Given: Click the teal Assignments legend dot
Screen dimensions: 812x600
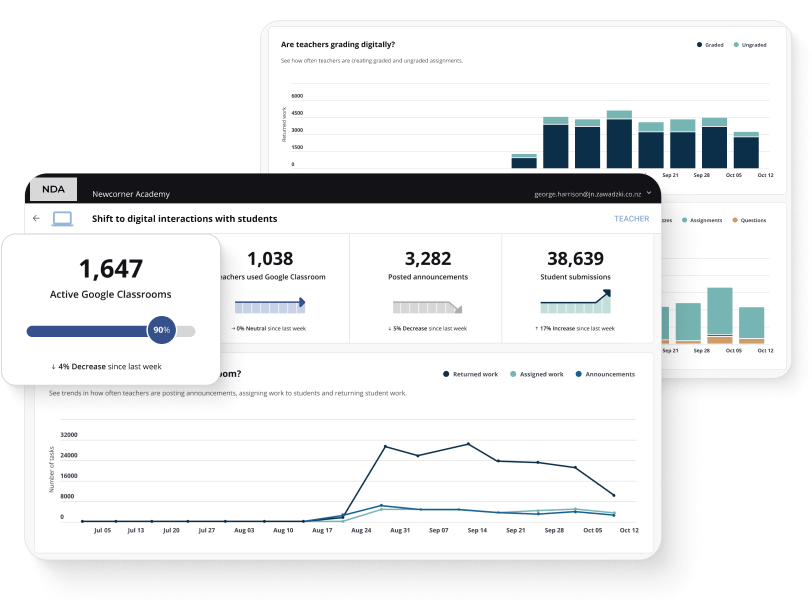Looking at the screenshot, I should click(x=684, y=220).
